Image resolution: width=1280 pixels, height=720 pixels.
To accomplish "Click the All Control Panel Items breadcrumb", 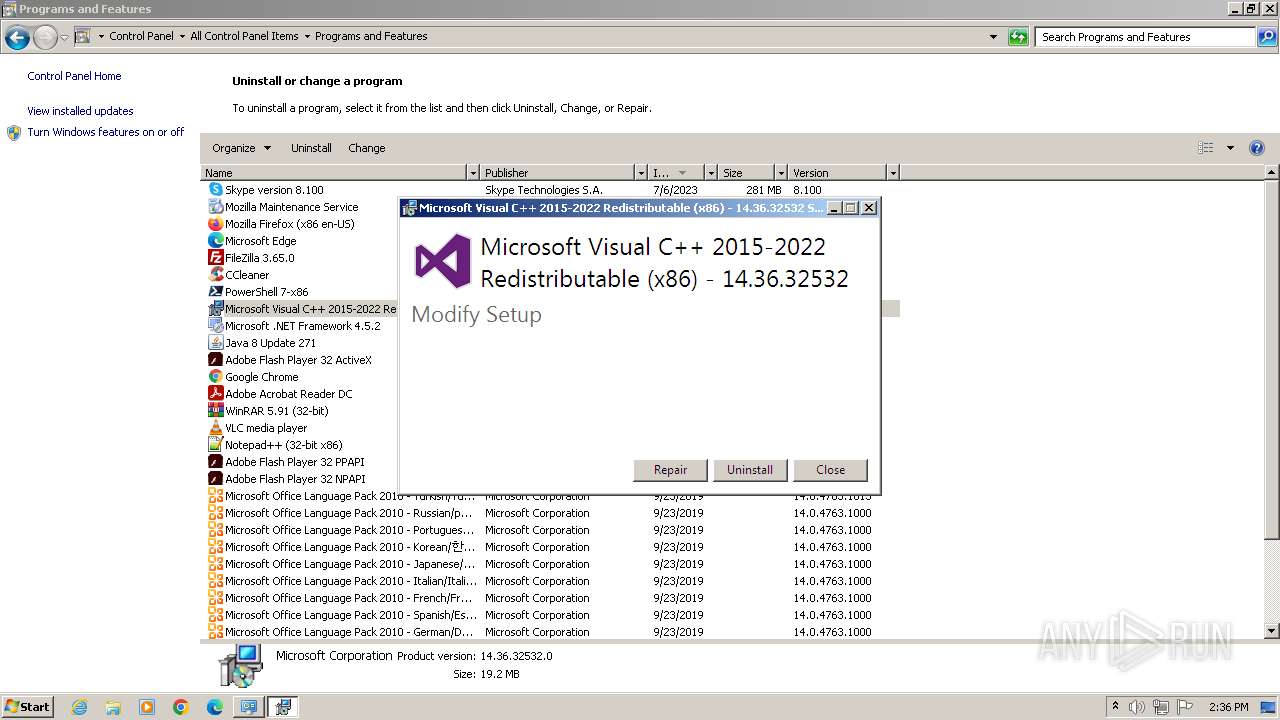I will pyautogui.click(x=244, y=36).
